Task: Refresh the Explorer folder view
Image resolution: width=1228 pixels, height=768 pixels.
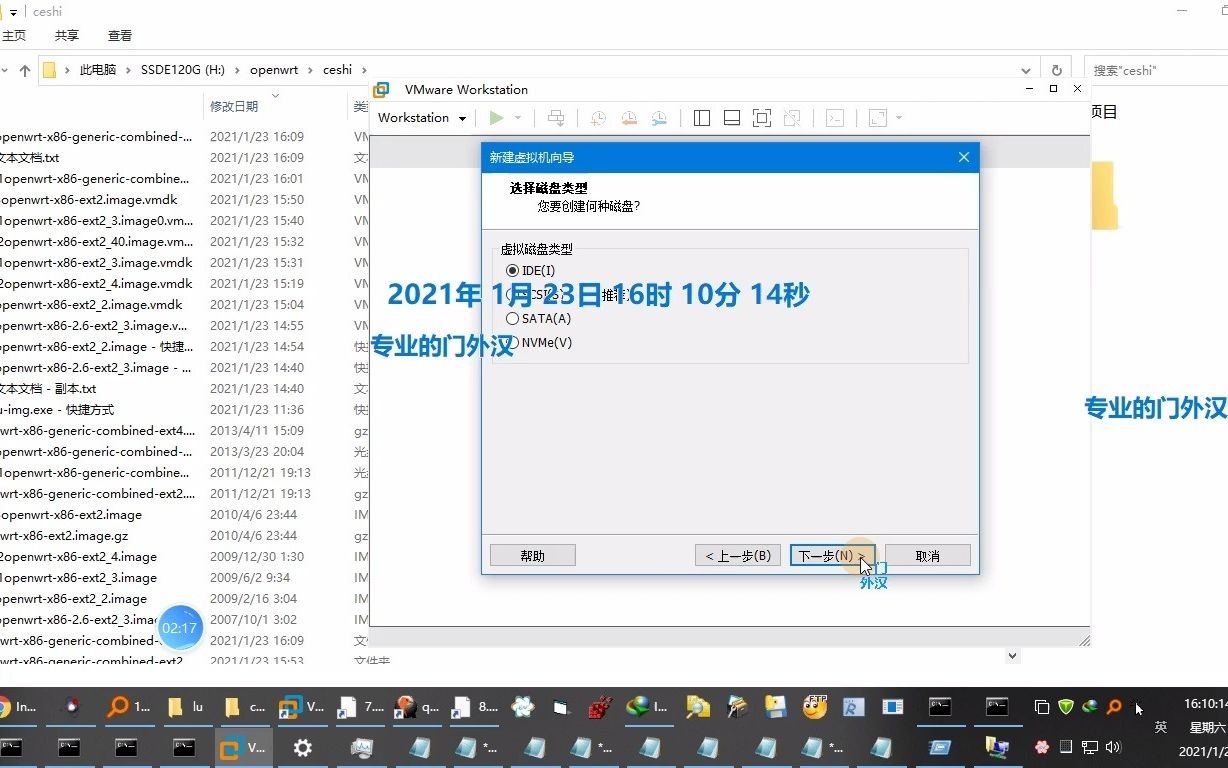Action: click(x=1056, y=71)
